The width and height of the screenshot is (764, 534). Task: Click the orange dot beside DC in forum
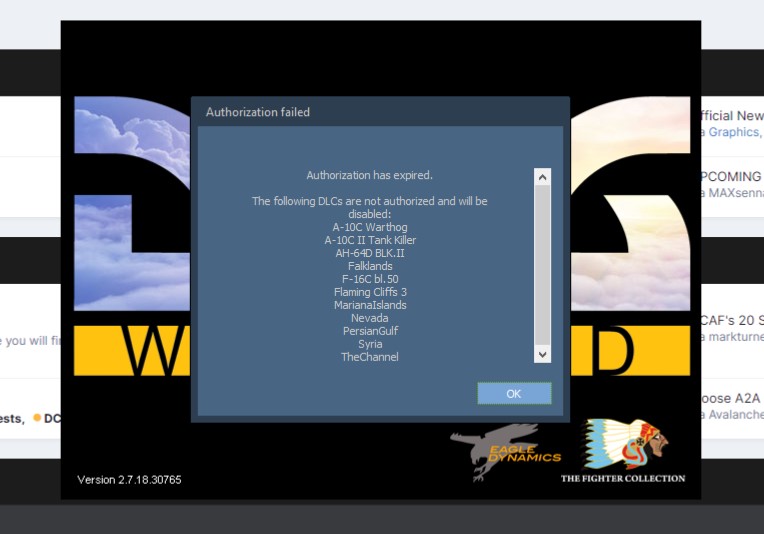click(x=37, y=418)
